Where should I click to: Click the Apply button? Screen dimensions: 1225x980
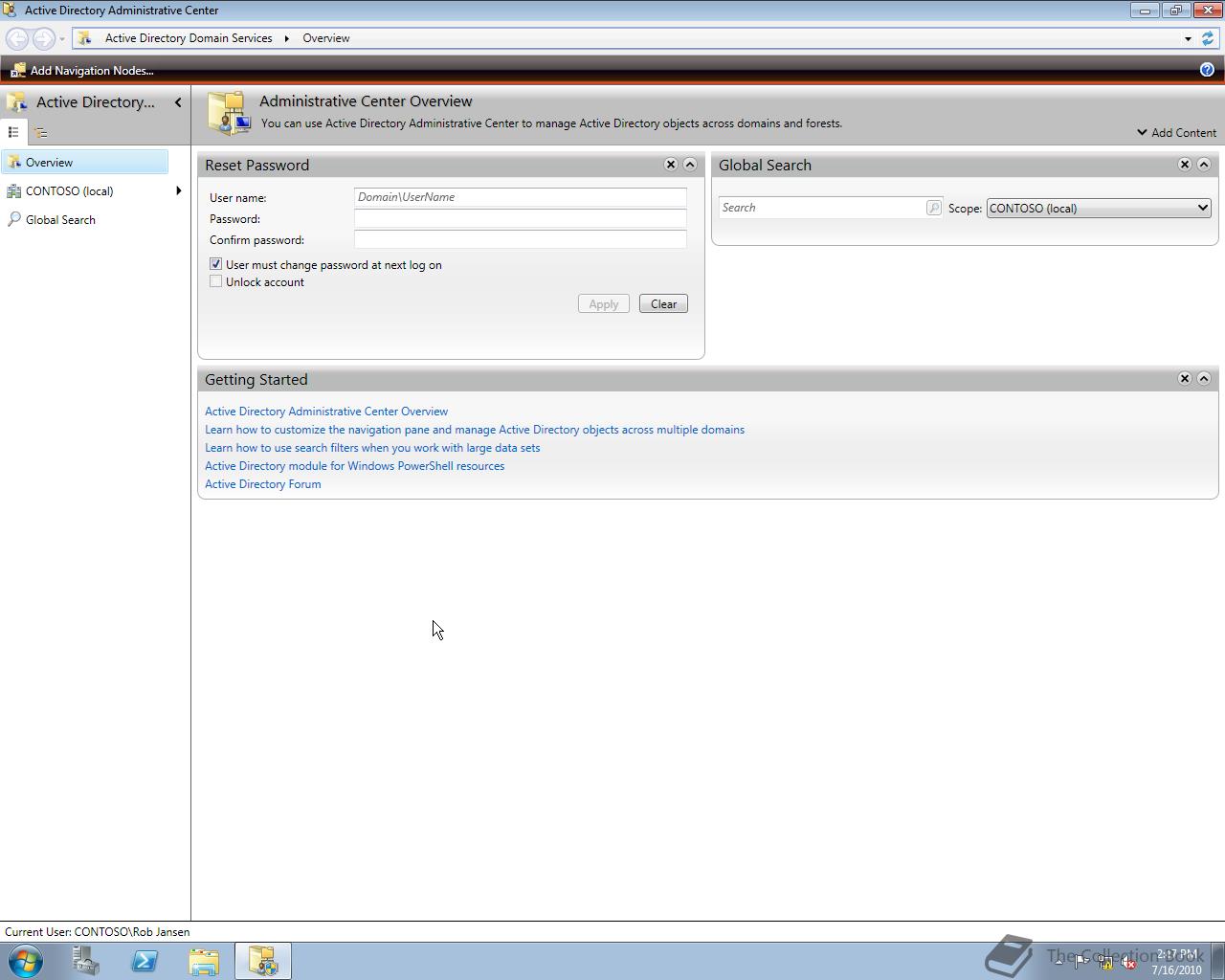pyautogui.click(x=604, y=304)
